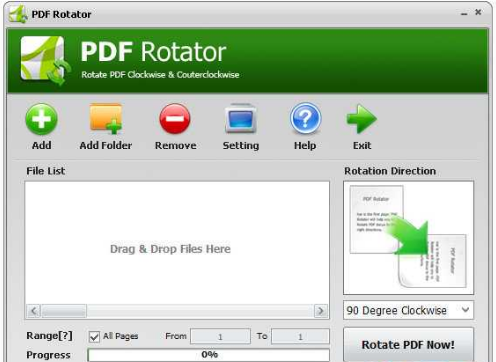
Task: Click the title bar app icon
Action: pos(18,14)
